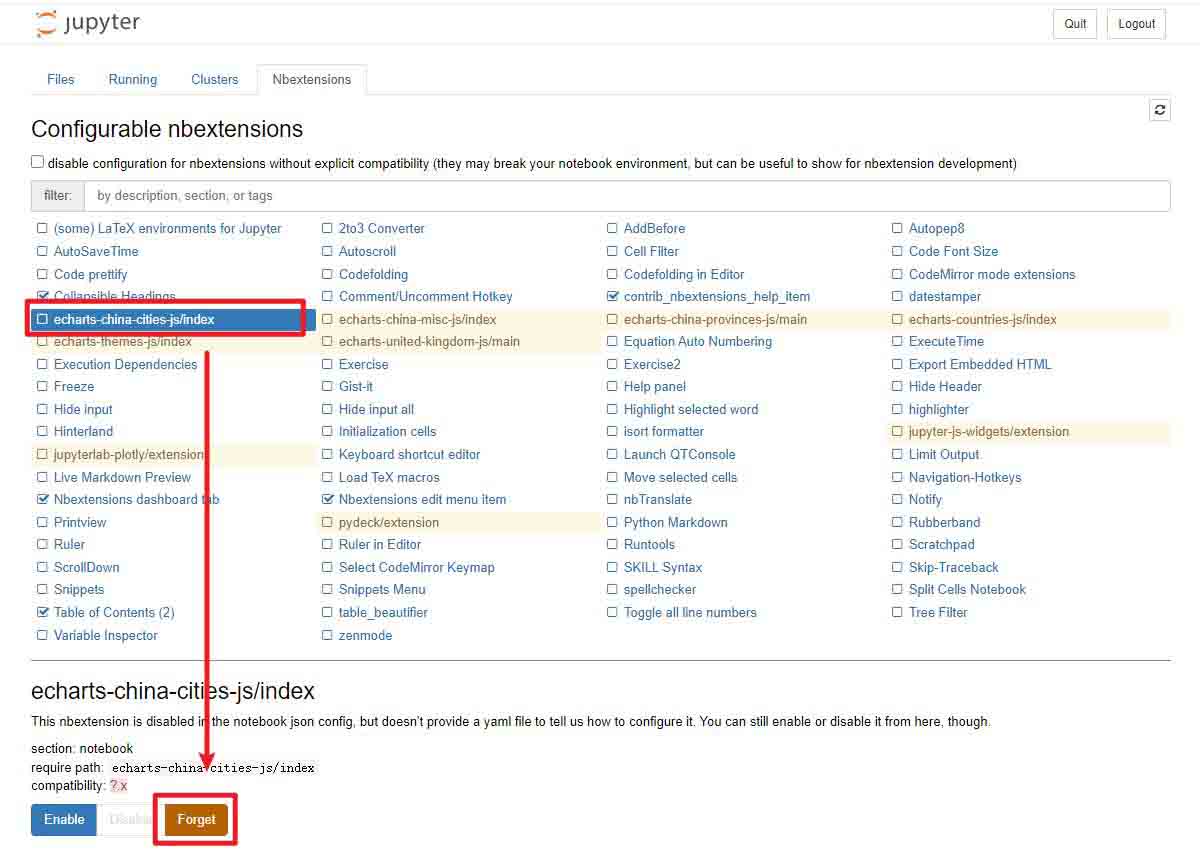Viewport: 1200px width, 856px height.
Task: Focus the filter search field
Action: 627,196
